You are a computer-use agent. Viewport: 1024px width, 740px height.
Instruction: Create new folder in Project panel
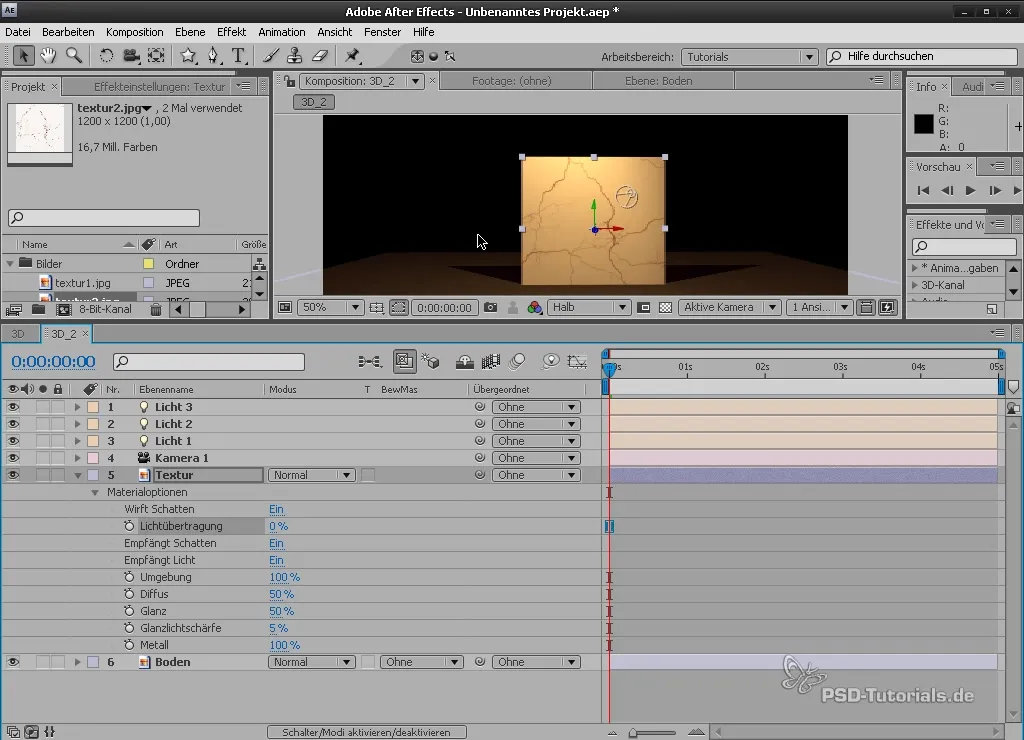coord(39,310)
